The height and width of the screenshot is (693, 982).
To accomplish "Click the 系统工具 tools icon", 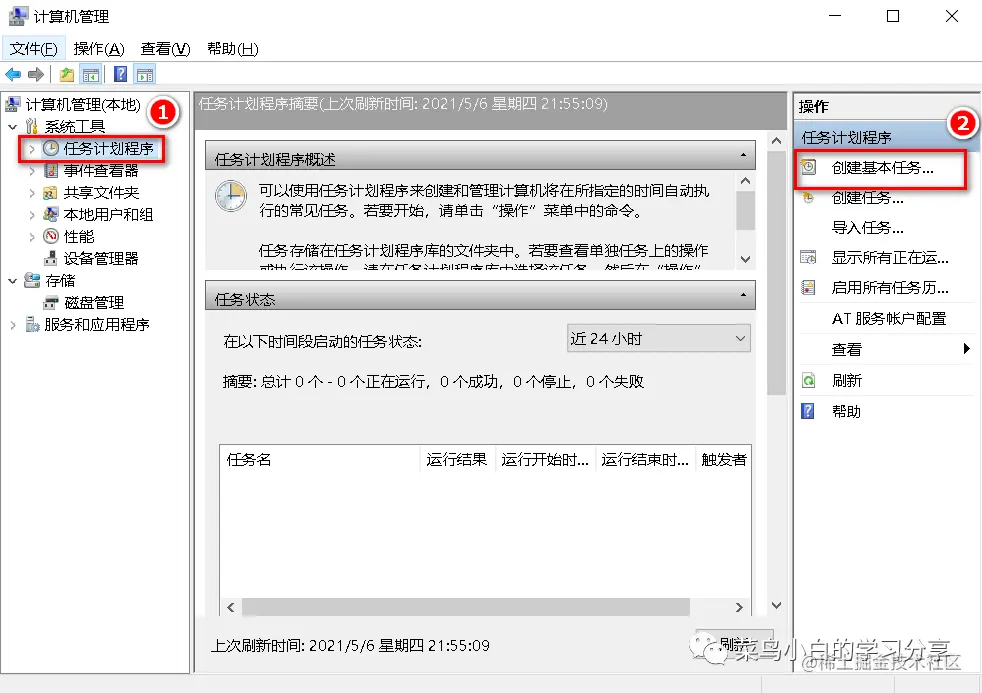I will [x=33, y=126].
